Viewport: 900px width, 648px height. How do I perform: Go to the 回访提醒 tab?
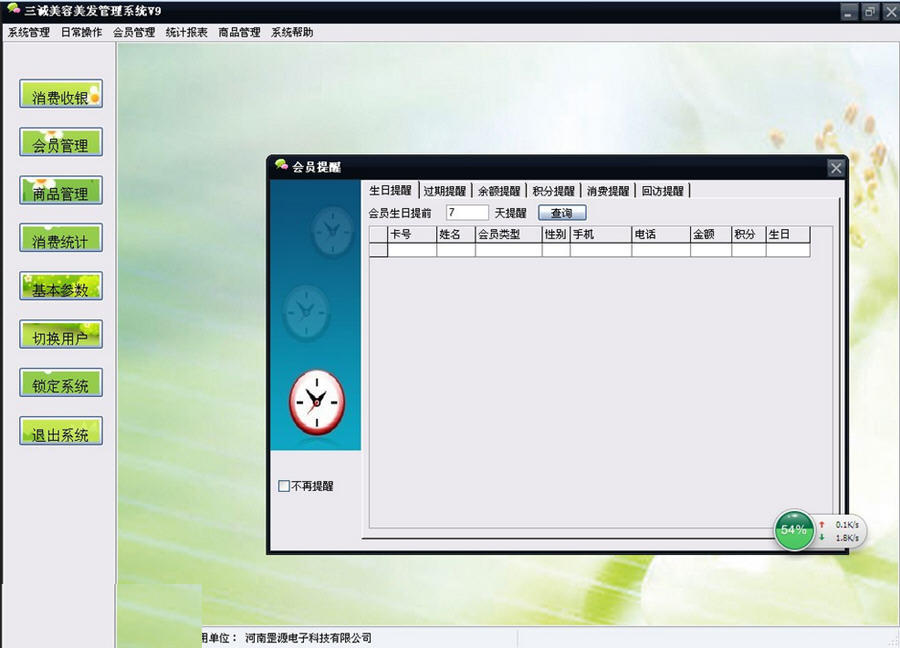[x=662, y=191]
